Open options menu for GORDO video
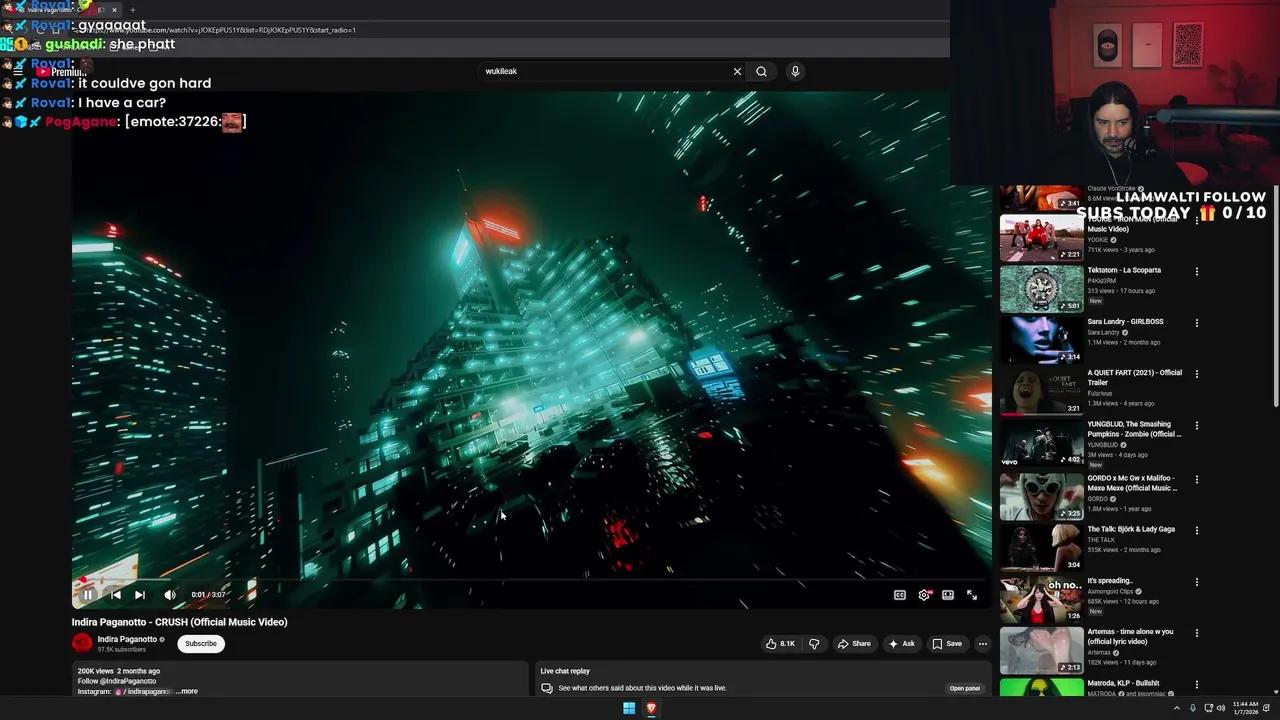 pyautogui.click(x=1196, y=479)
